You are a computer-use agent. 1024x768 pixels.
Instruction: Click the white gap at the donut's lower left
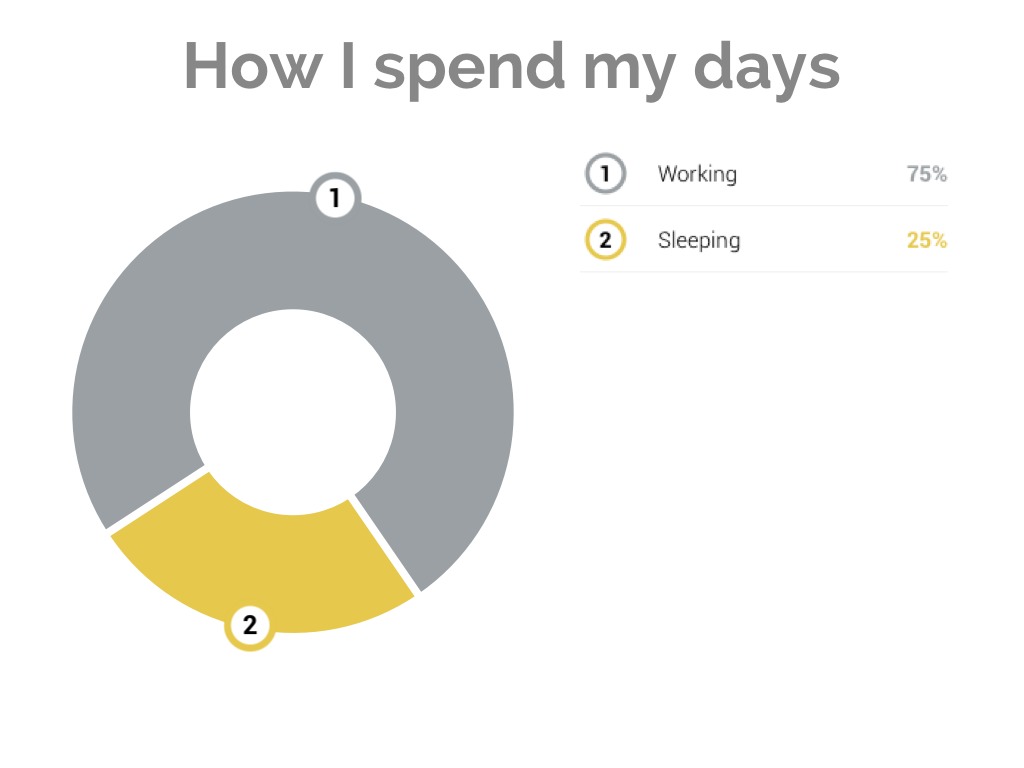[156, 498]
